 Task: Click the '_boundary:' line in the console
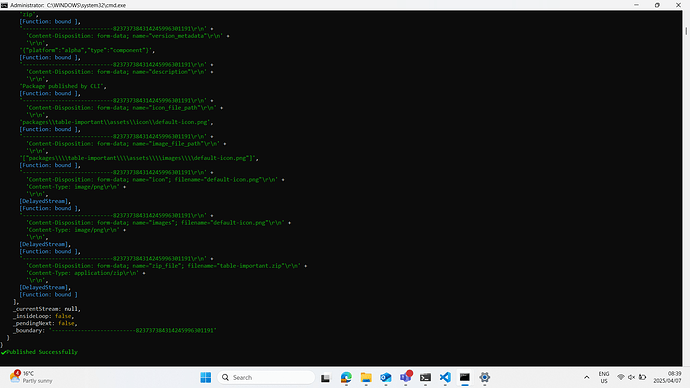click(x=115, y=330)
